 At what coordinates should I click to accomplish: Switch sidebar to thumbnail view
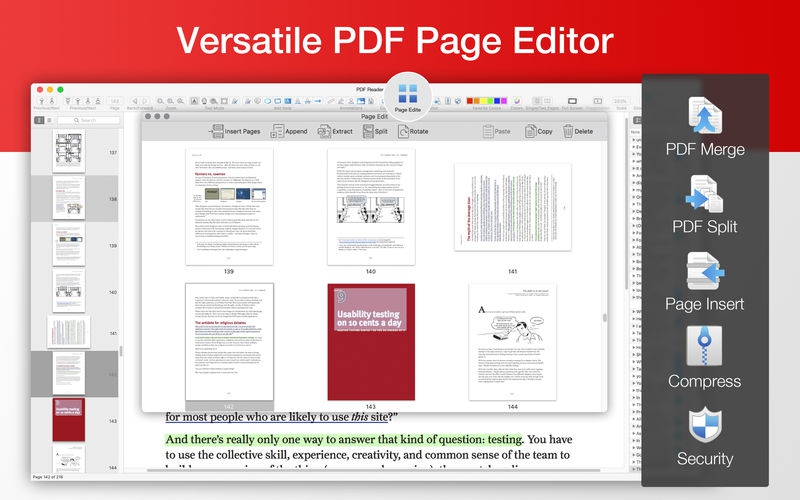tap(39, 120)
